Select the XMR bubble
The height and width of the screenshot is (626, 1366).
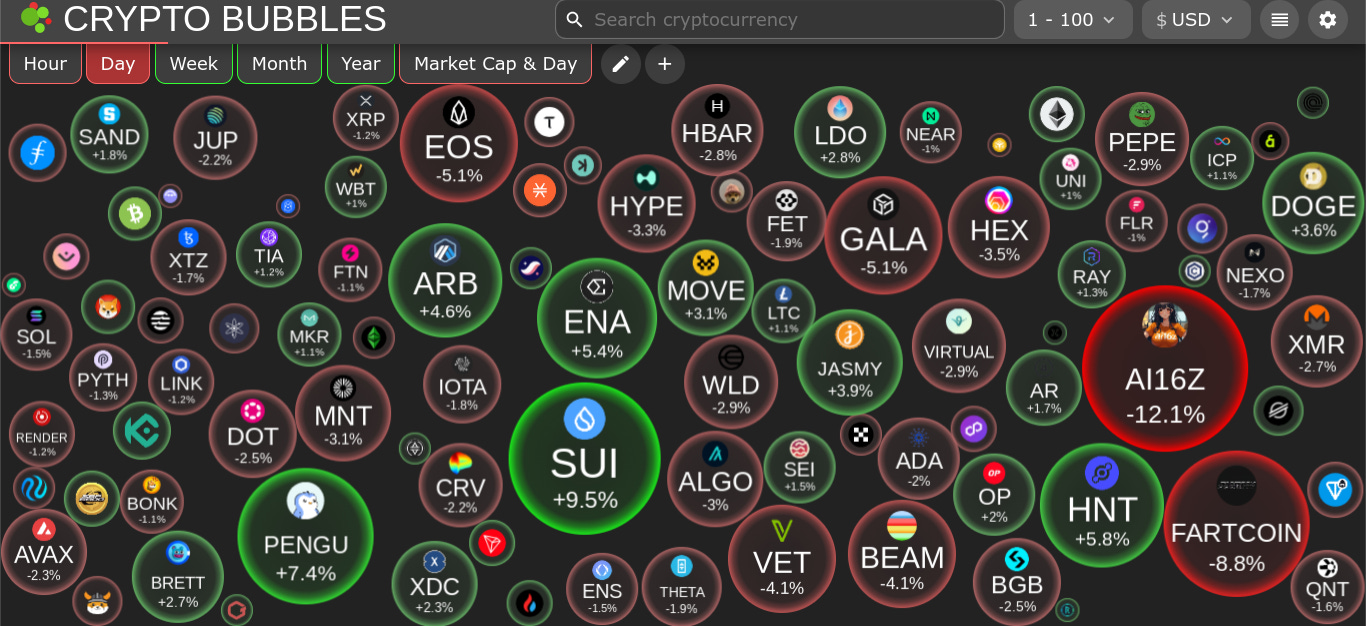click(x=1317, y=341)
